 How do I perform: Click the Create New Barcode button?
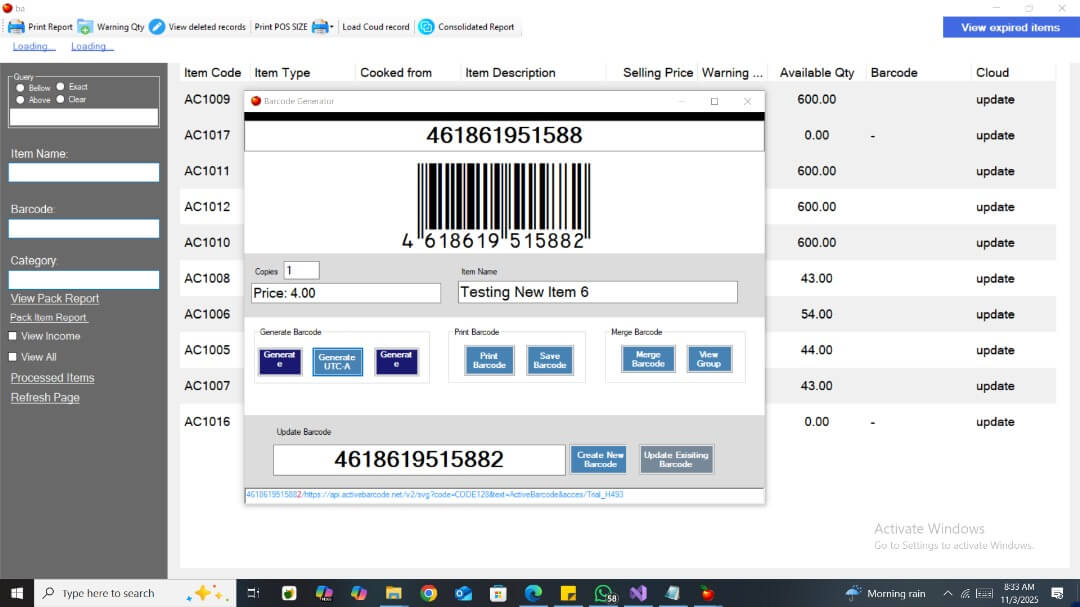pos(600,460)
